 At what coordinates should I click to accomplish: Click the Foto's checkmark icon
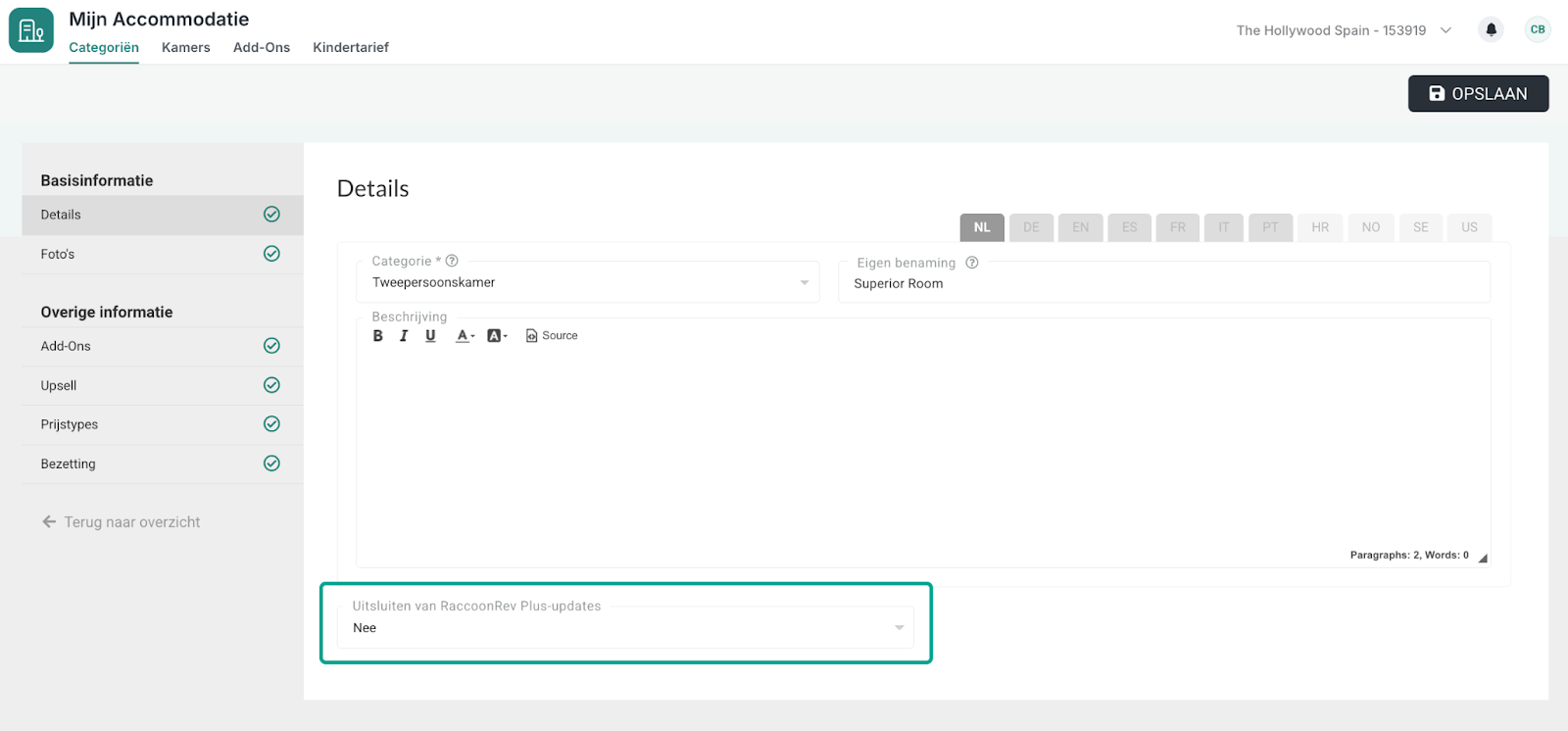(x=272, y=254)
